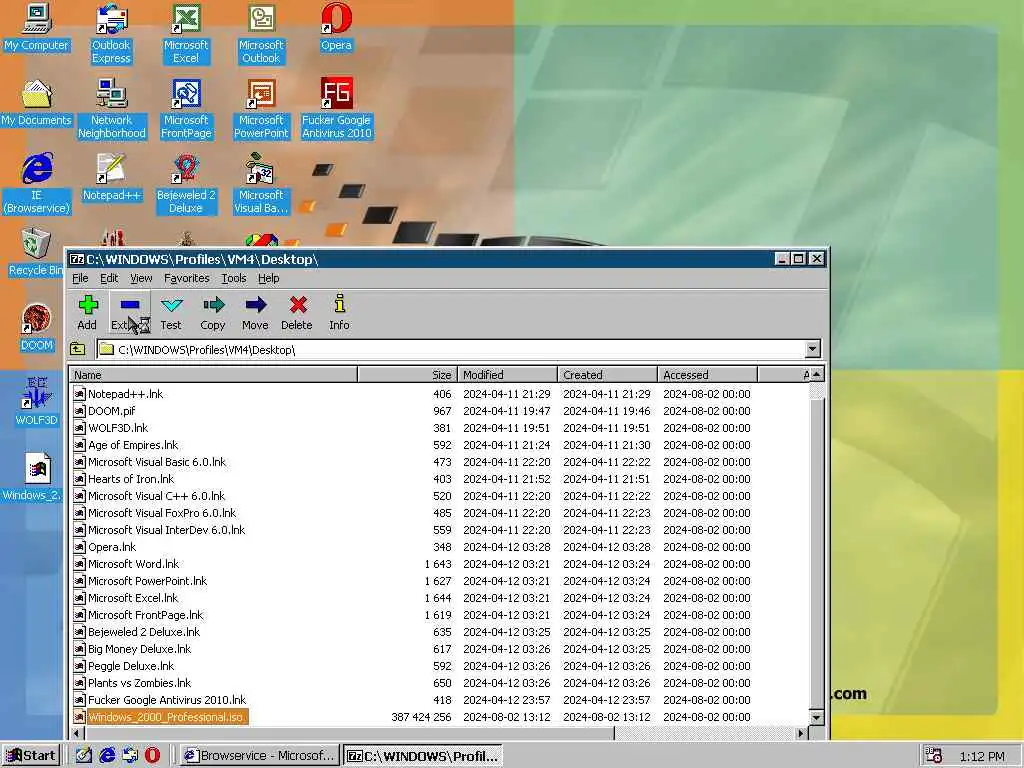1024x768 pixels.
Task: Select the My Computer desktop icon
Action: [x=36, y=29]
